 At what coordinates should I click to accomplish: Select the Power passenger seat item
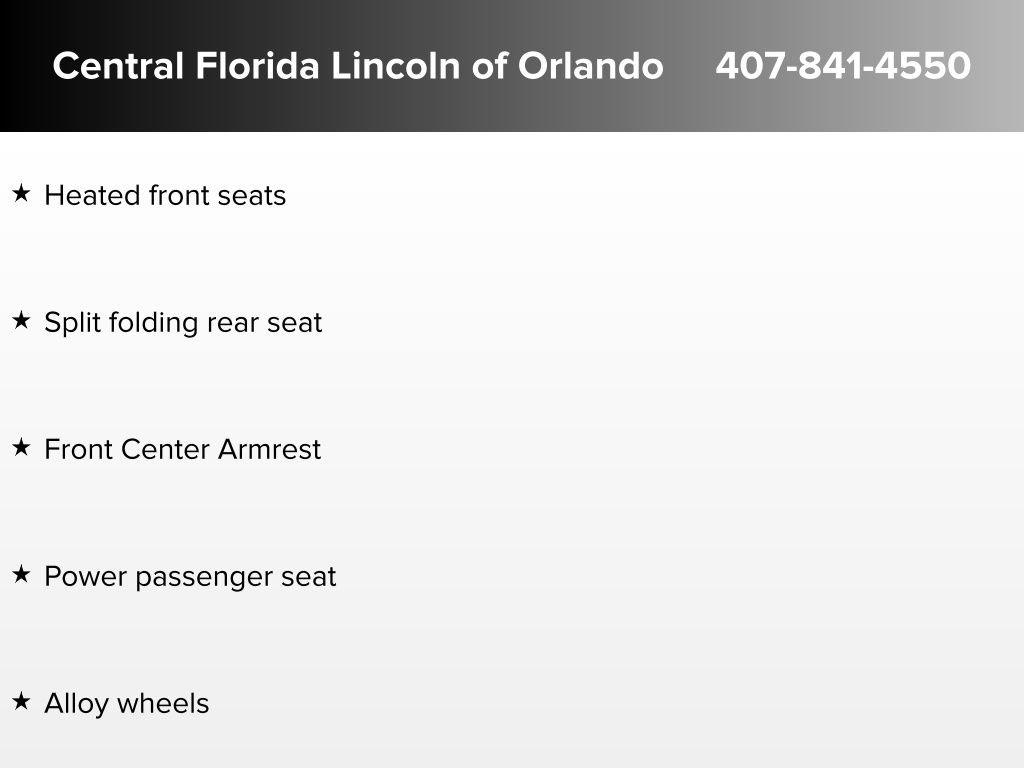pyautogui.click(x=190, y=577)
